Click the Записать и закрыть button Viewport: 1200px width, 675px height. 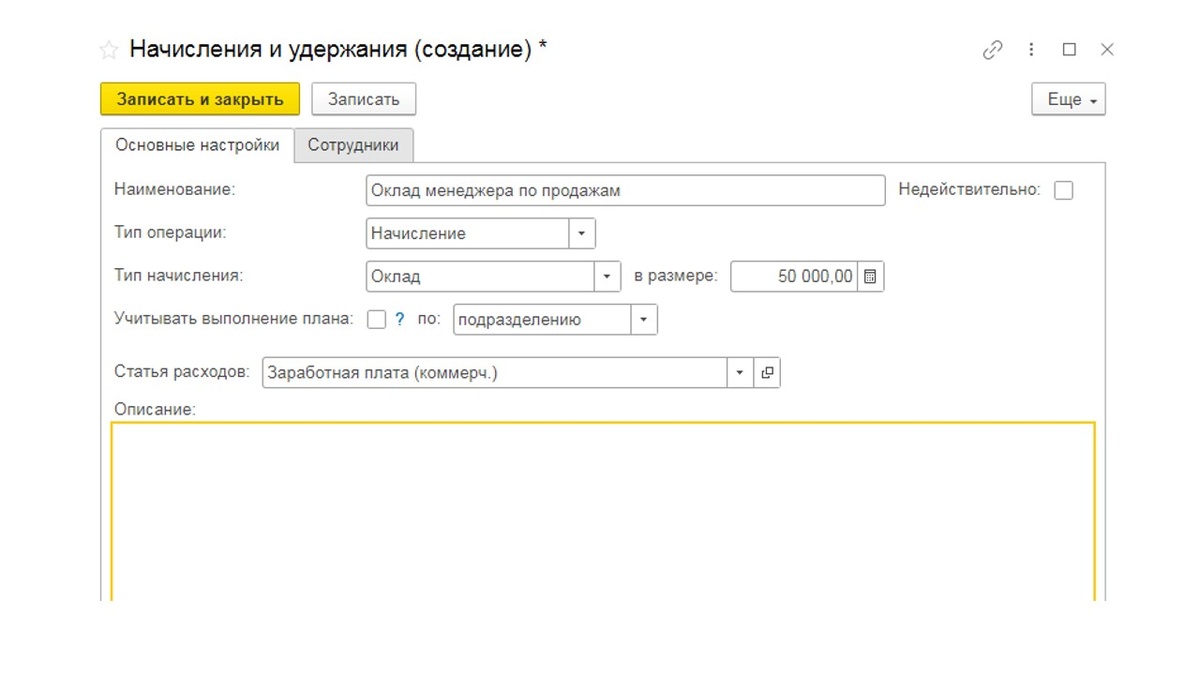pos(199,99)
